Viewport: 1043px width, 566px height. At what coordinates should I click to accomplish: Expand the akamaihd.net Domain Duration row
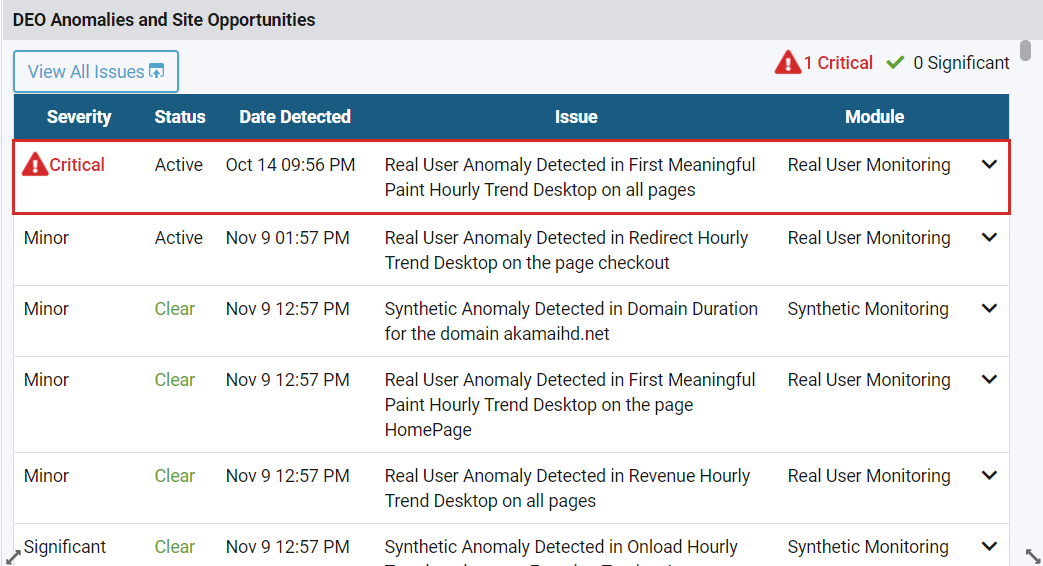pyautogui.click(x=989, y=309)
